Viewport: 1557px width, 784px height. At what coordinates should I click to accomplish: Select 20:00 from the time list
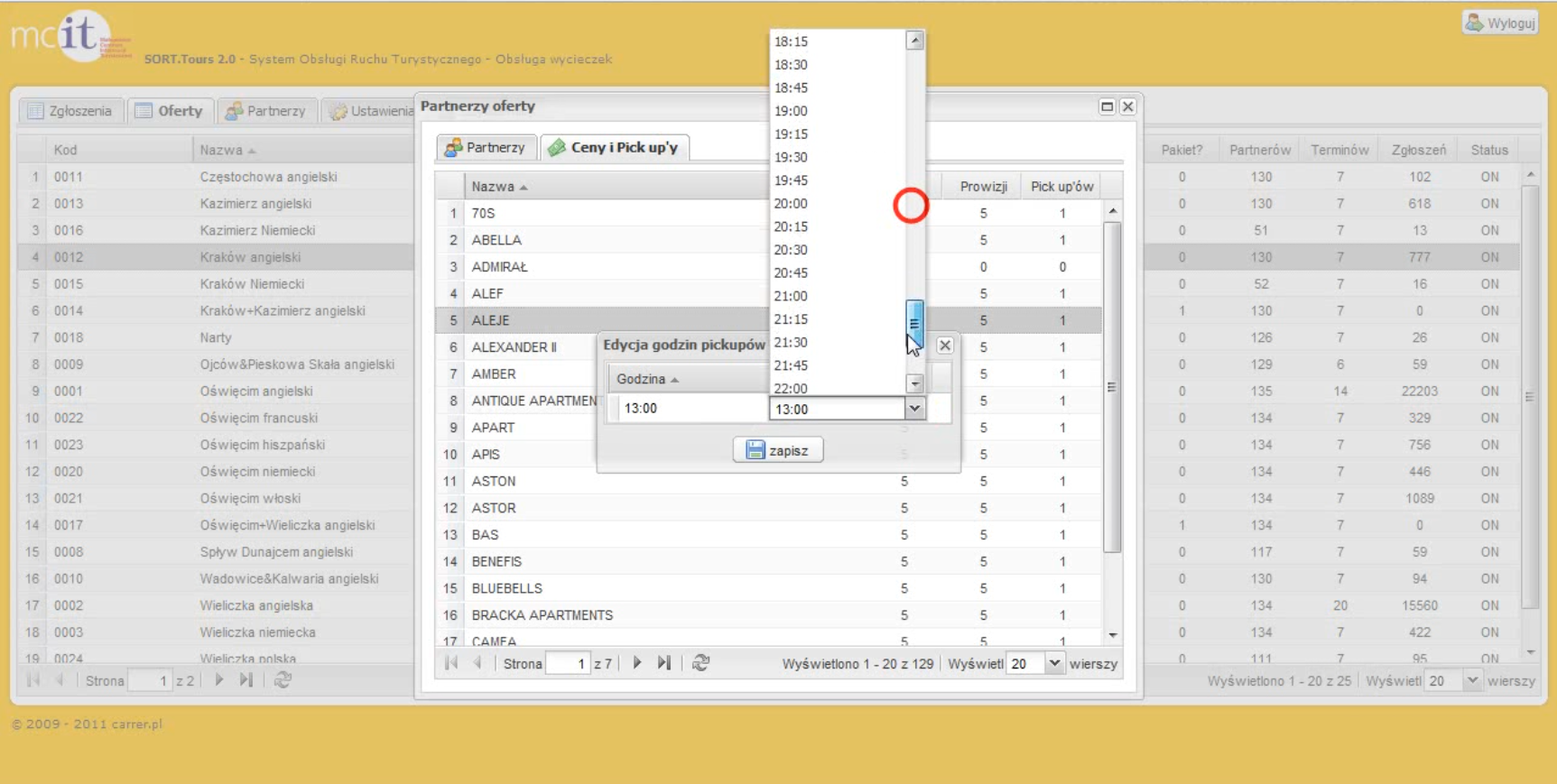click(x=791, y=204)
